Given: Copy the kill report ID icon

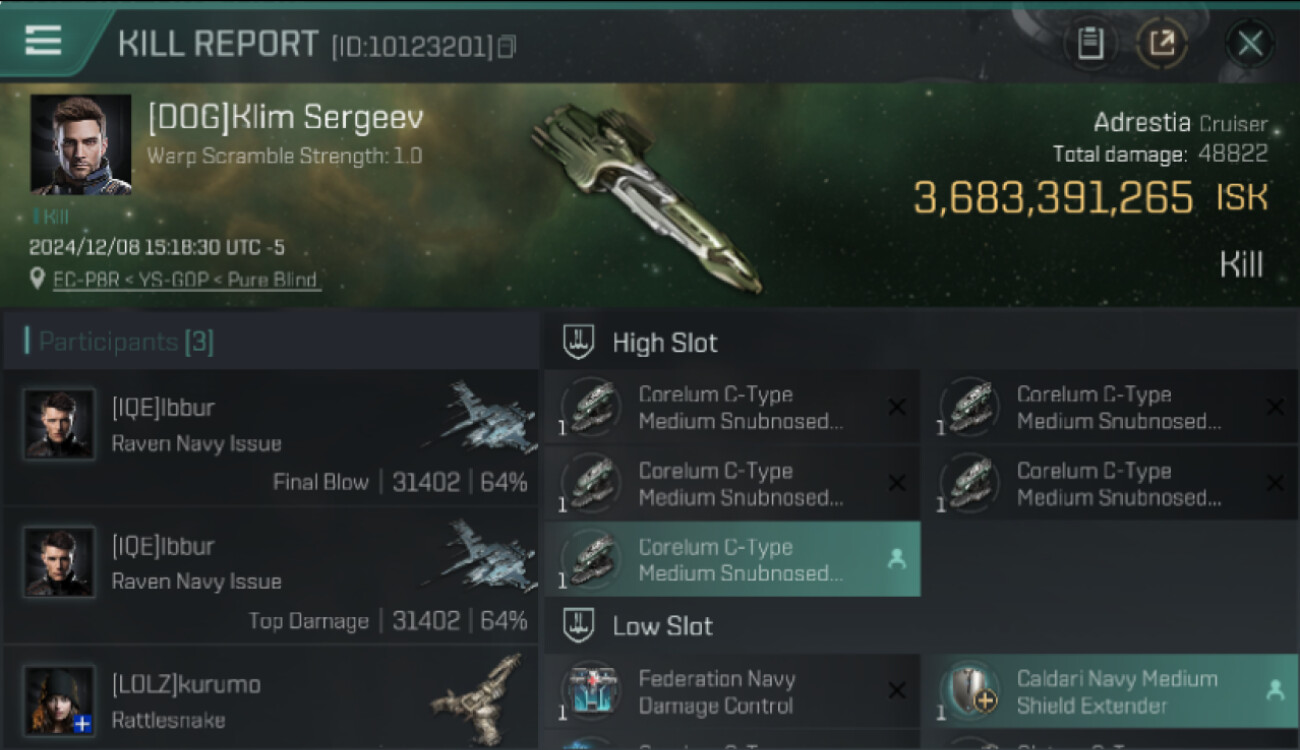Looking at the screenshot, I should [x=507, y=46].
